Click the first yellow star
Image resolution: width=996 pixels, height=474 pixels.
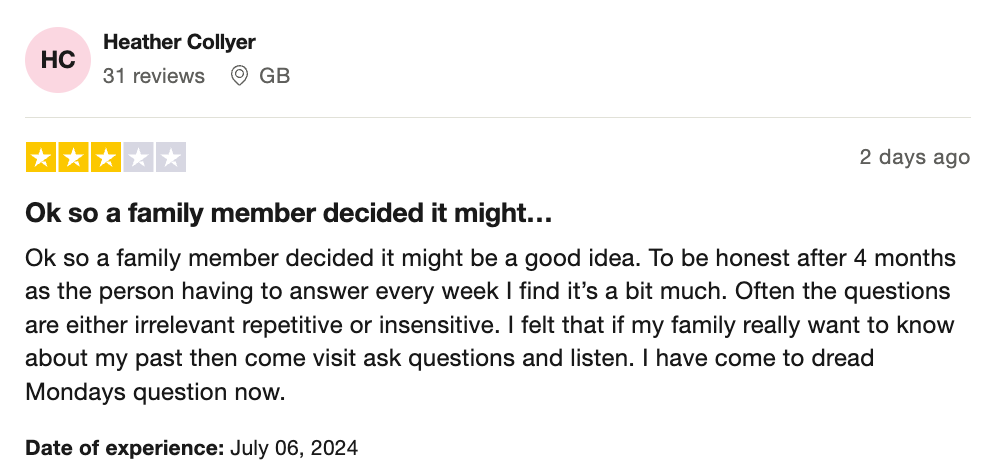[x=42, y=157]
